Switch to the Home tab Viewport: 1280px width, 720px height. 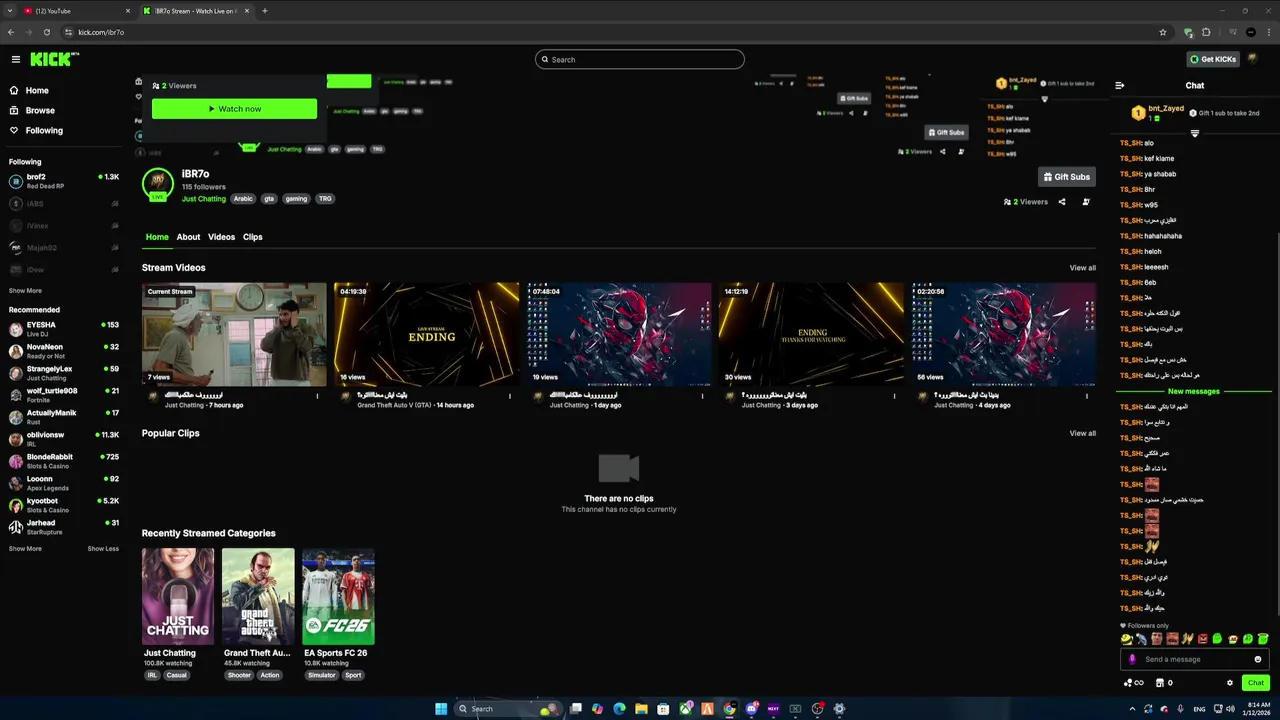pyautogui.click(x=157, y=237)
